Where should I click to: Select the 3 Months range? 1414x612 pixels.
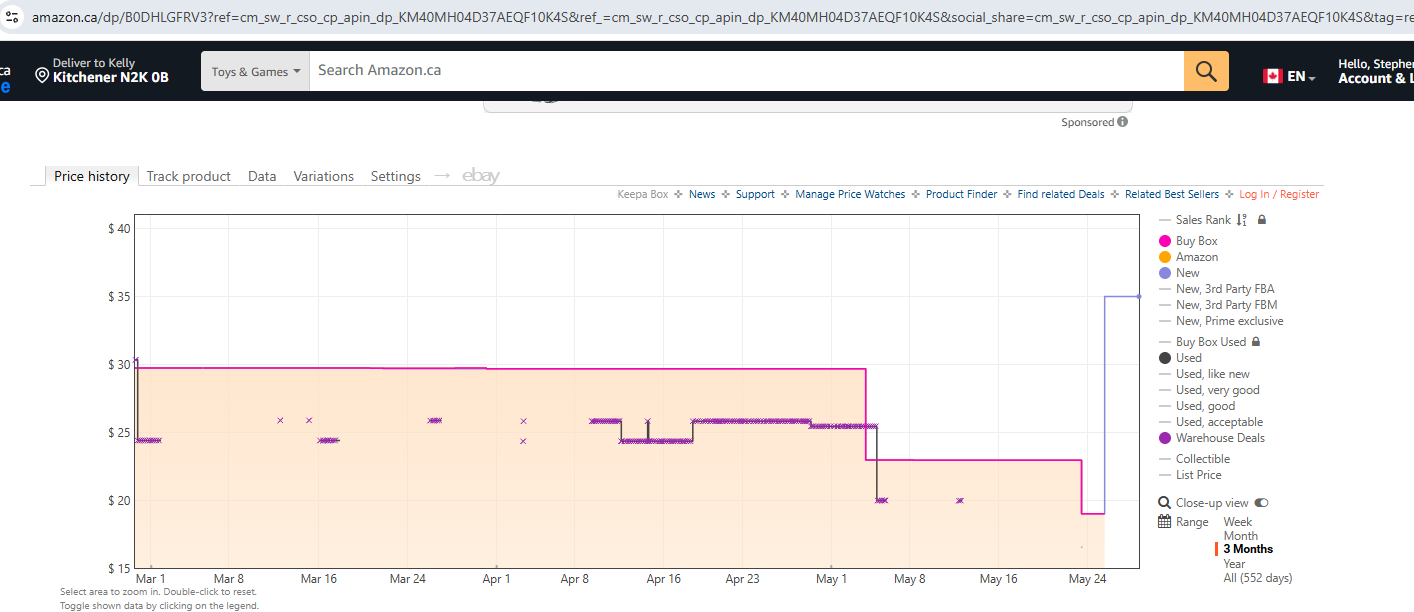click(1248, 549)
